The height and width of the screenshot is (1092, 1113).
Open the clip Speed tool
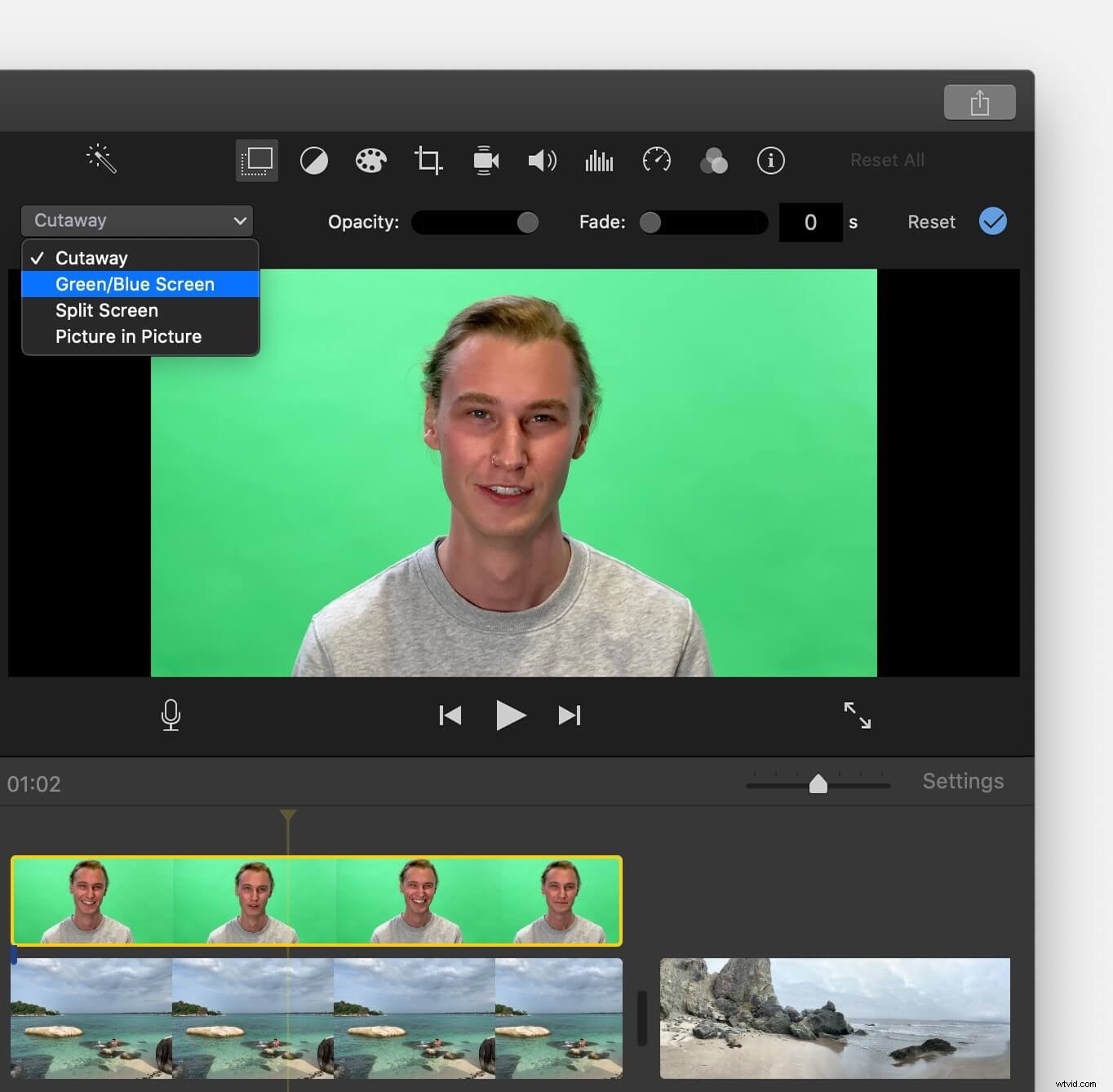656,161
